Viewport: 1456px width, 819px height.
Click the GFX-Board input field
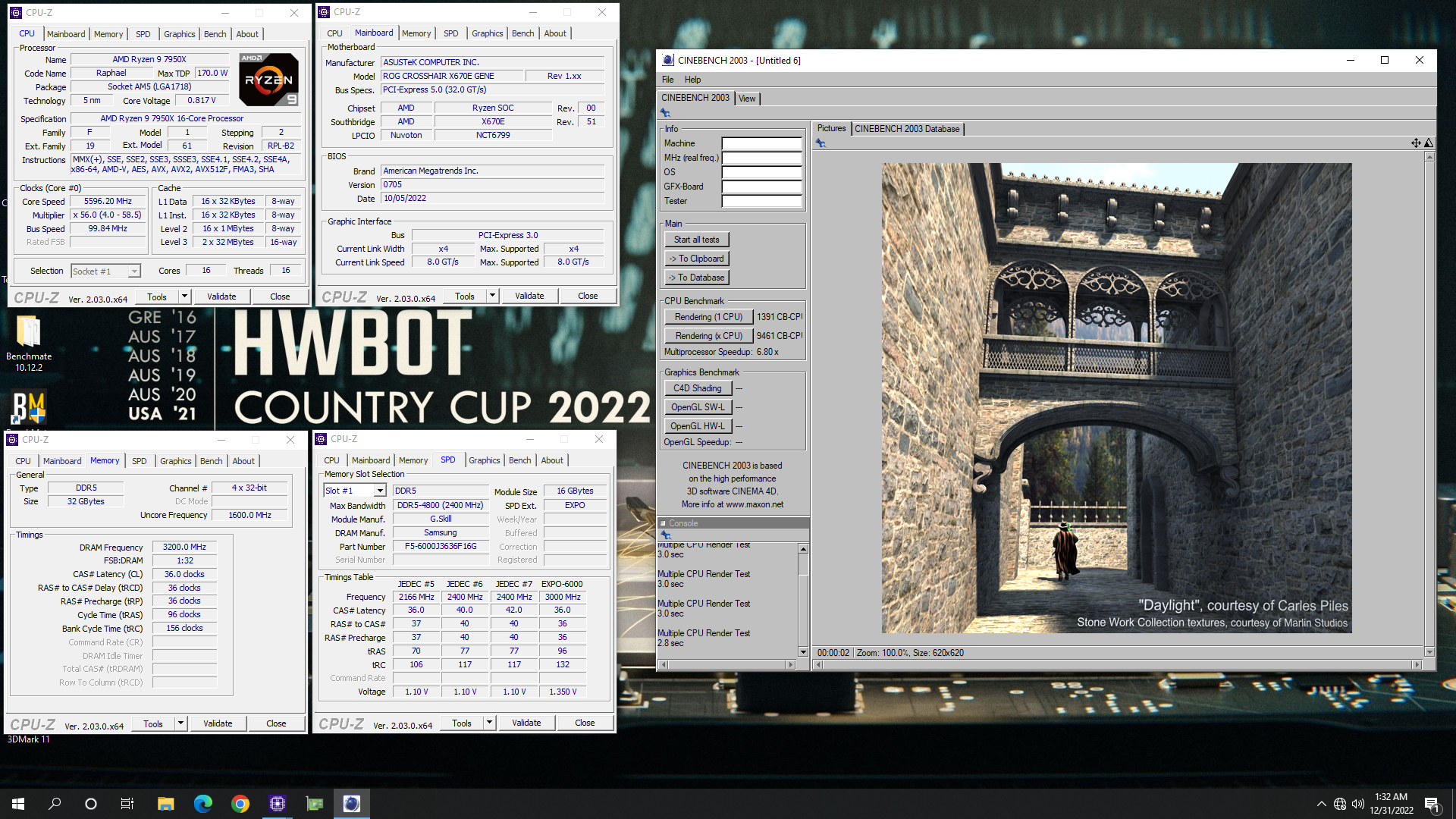[x=761, y=187]
